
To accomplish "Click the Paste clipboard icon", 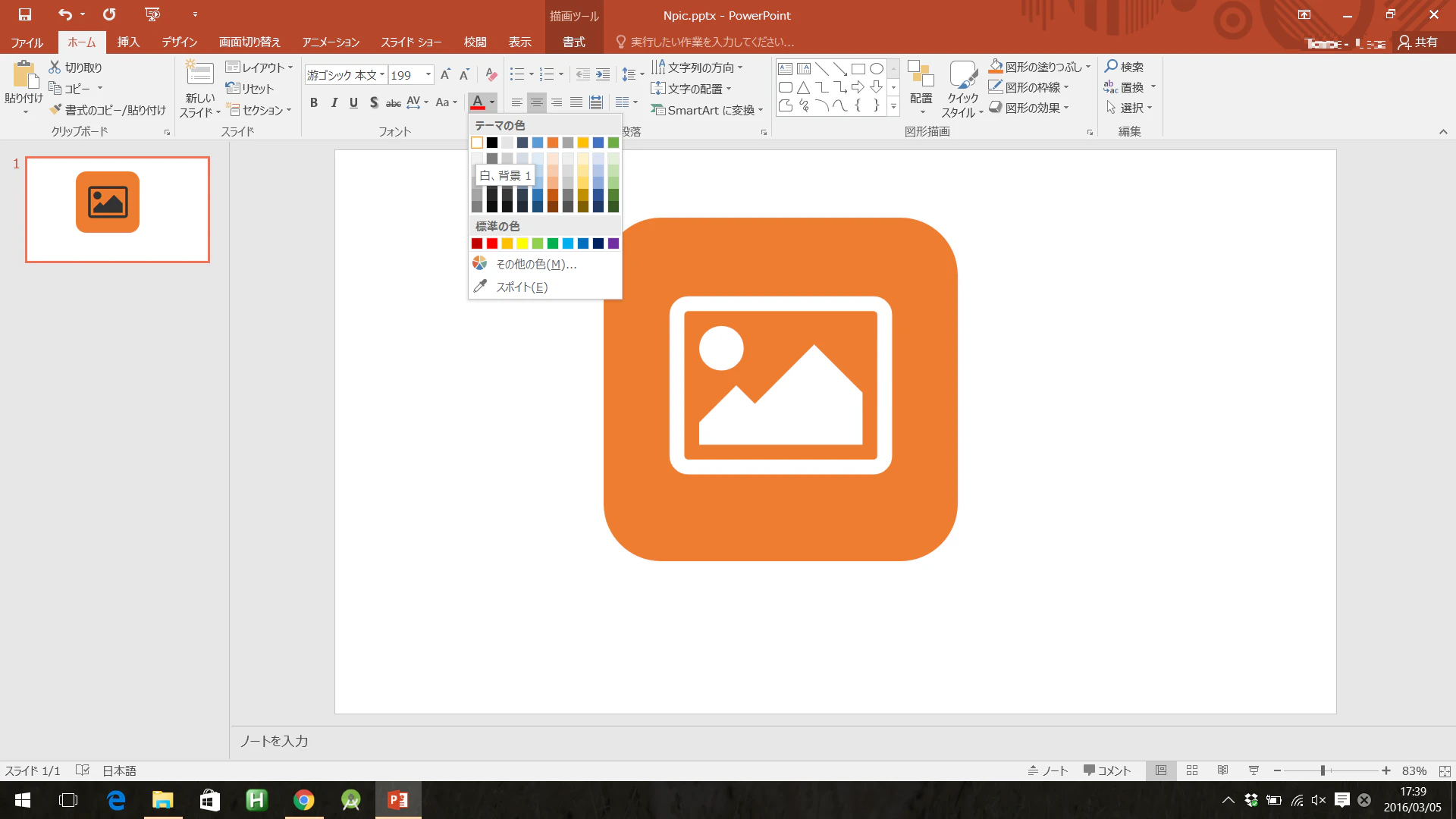I will pyautogui.click(x=24, y=75).
